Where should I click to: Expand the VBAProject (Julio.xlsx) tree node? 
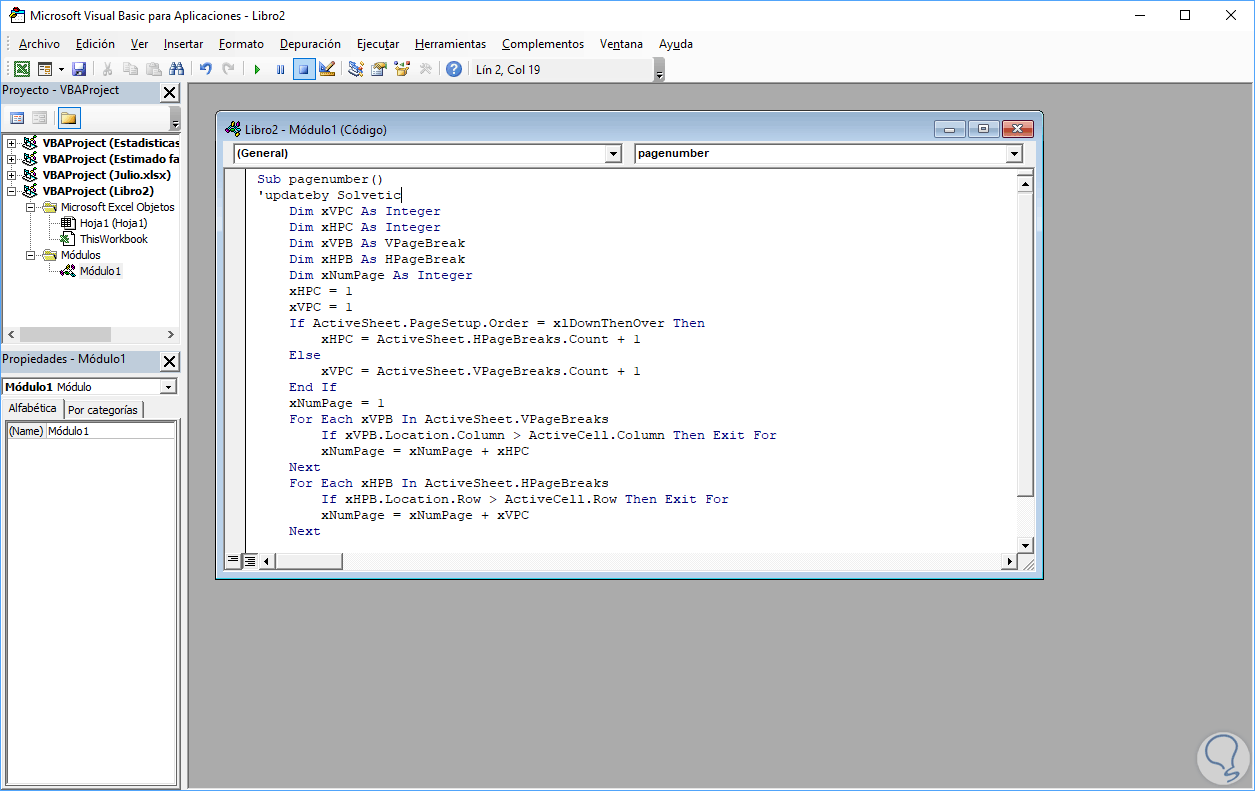pos(12,175)
